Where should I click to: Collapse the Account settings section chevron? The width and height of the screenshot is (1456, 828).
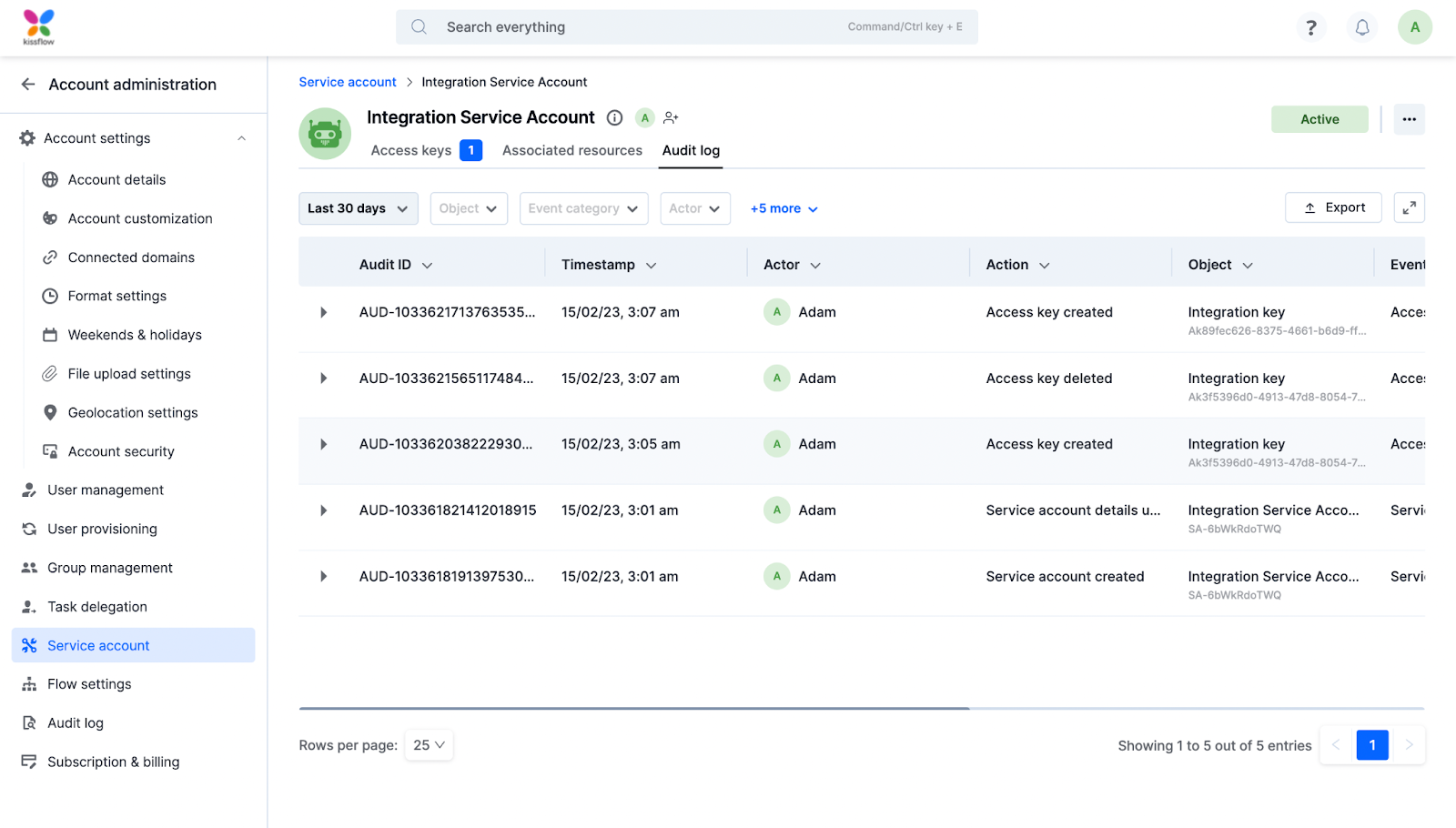click(242, 138)
